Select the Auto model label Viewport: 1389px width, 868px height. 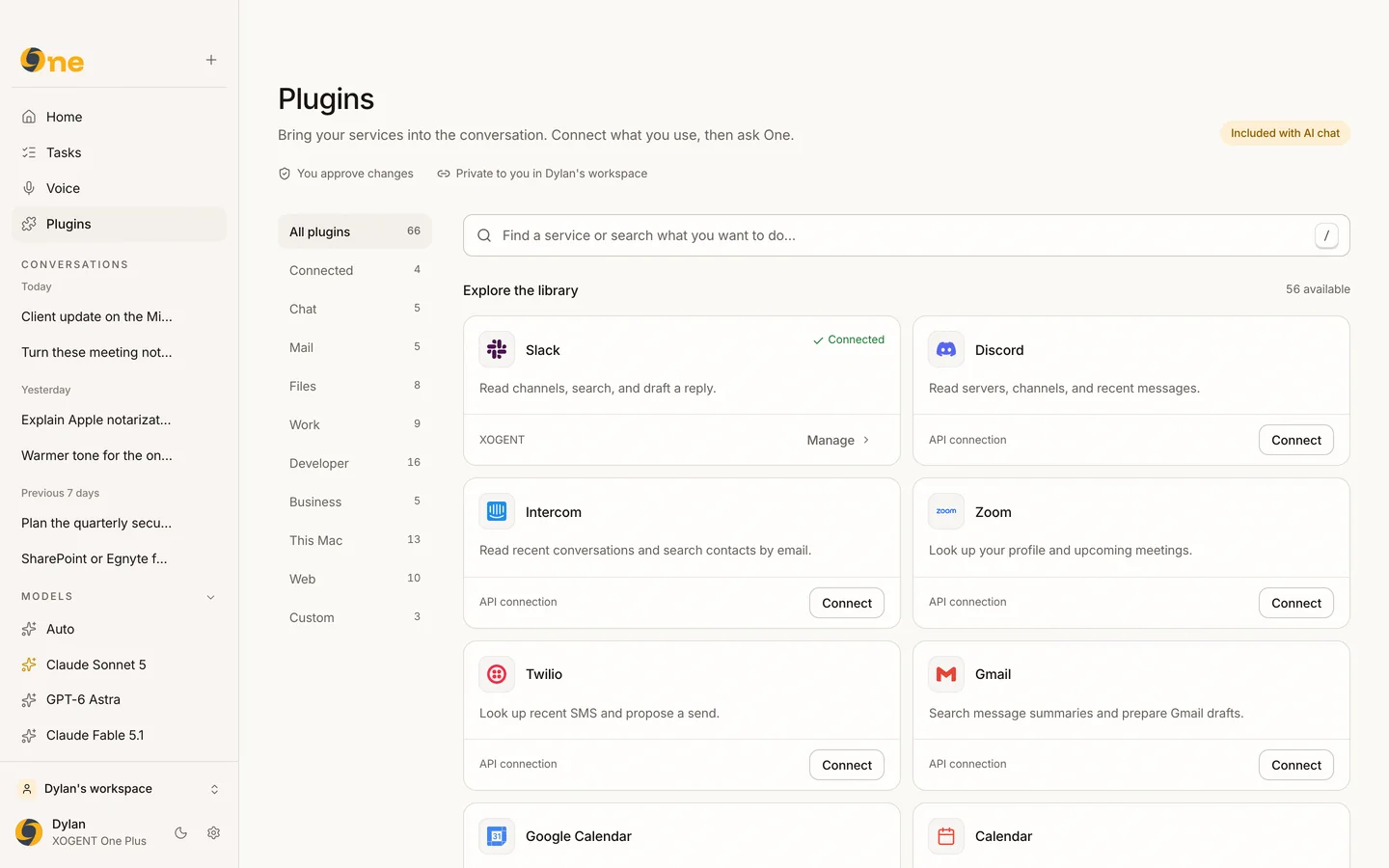pyautogui.click(x=60, y=629)
